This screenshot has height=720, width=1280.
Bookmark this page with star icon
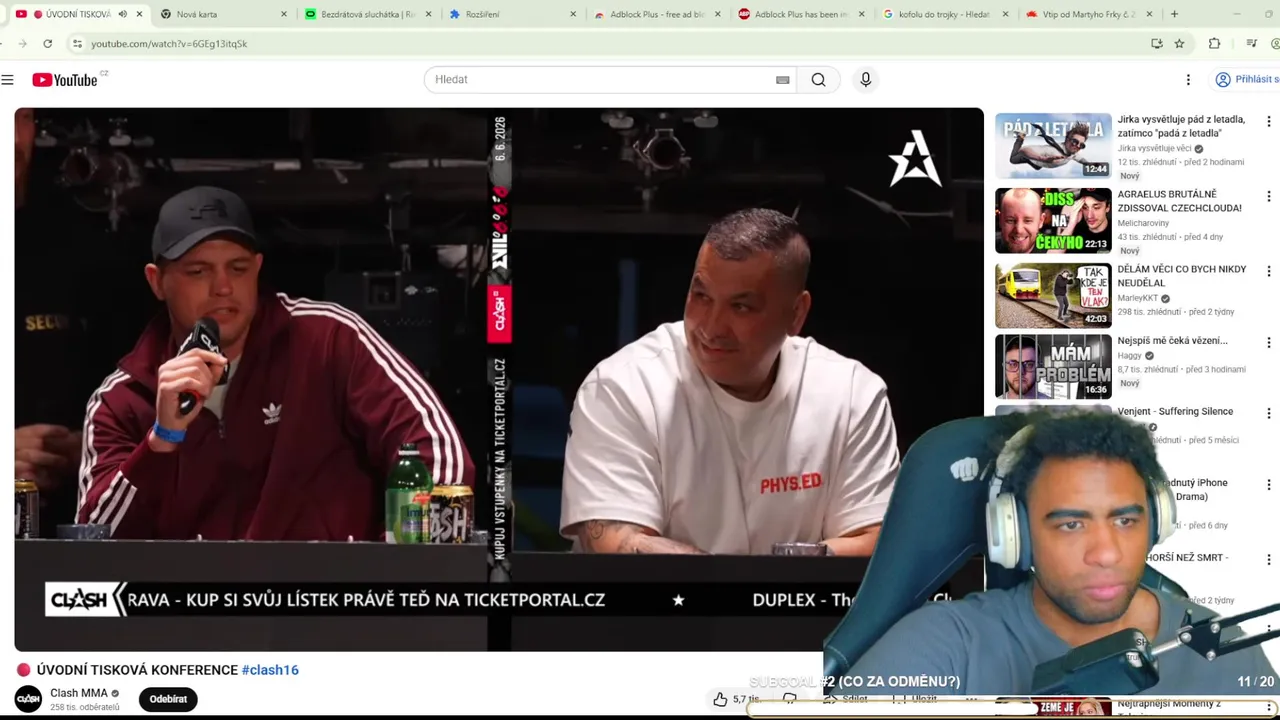pyautogui.click(x=1179, y=44)
